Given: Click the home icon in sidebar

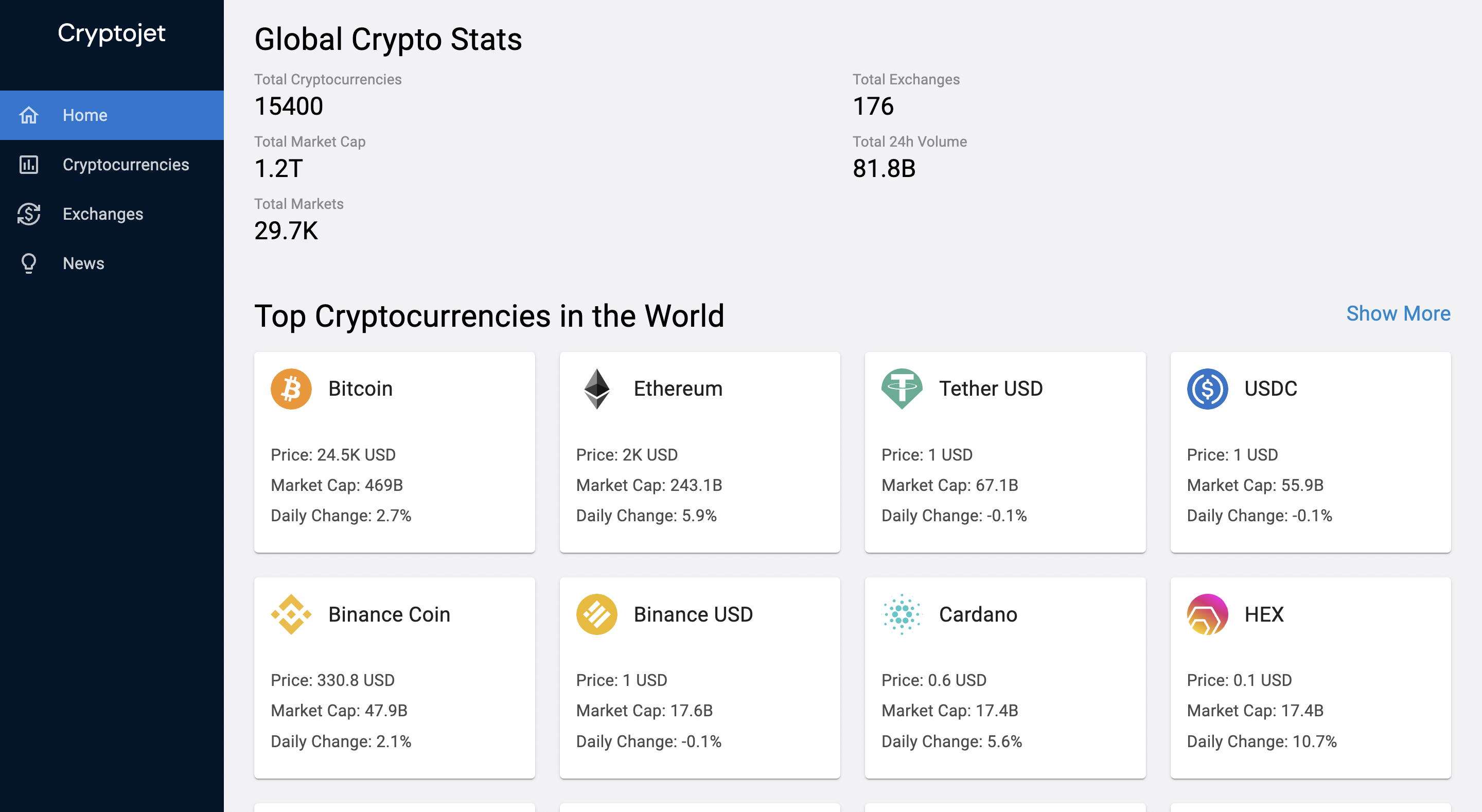Looking at the screenshot, I should 28,115.
